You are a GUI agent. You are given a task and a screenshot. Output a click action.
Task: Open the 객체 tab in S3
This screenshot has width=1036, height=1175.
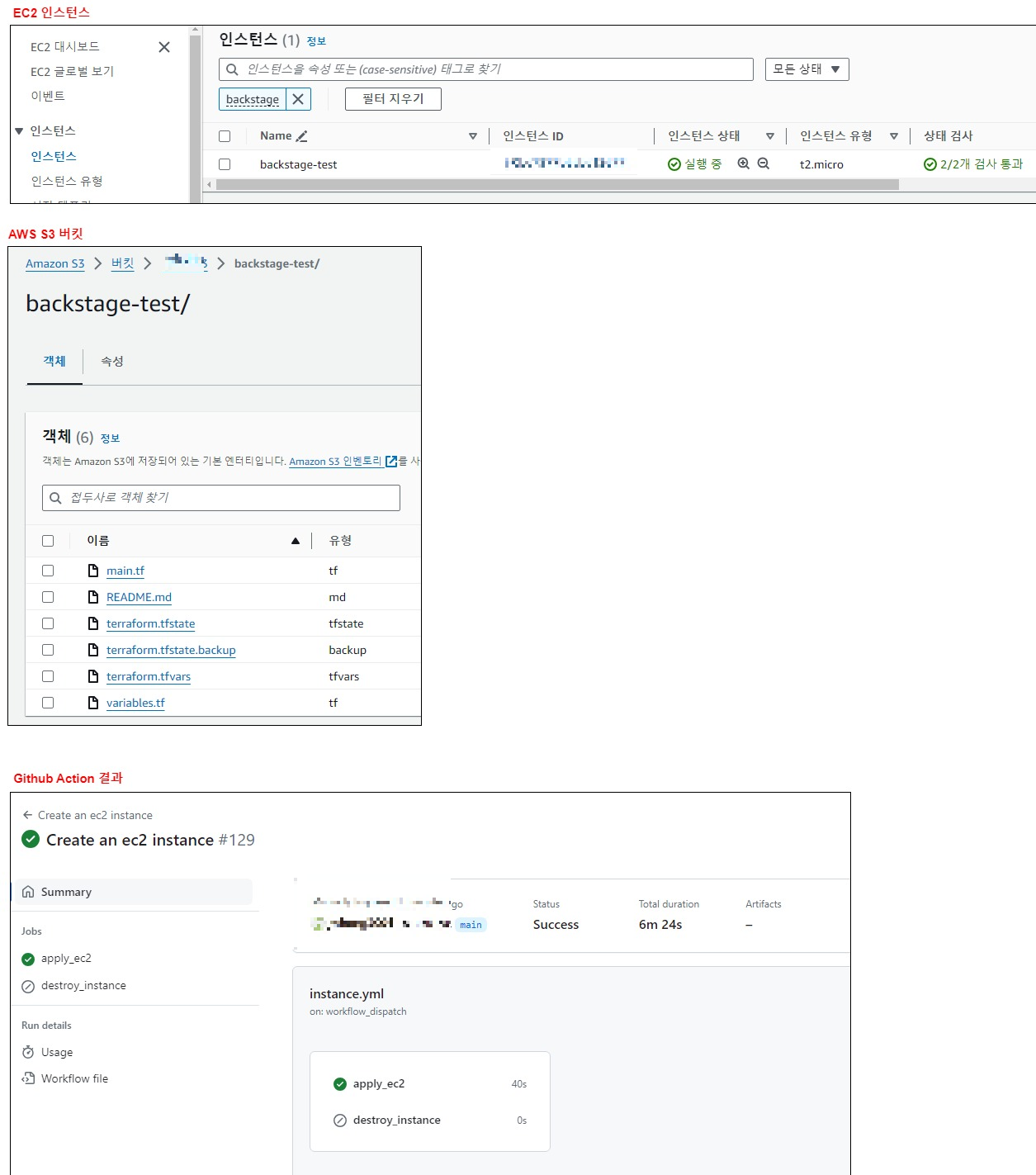[x=54, y=362]
